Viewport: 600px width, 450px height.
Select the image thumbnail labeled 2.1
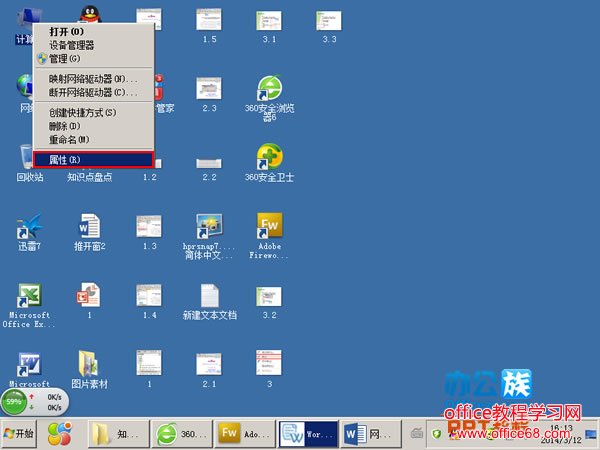[x=209, y=370]
